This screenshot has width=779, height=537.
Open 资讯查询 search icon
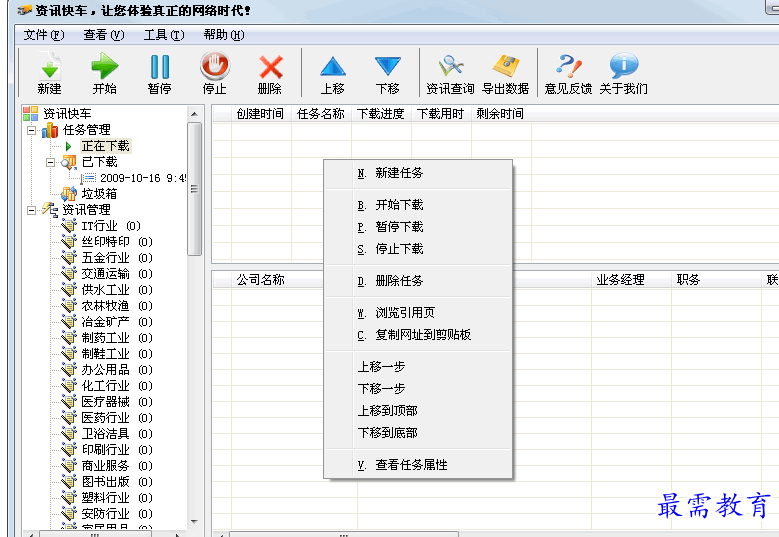pyautogui.click(x=451, y=66)
